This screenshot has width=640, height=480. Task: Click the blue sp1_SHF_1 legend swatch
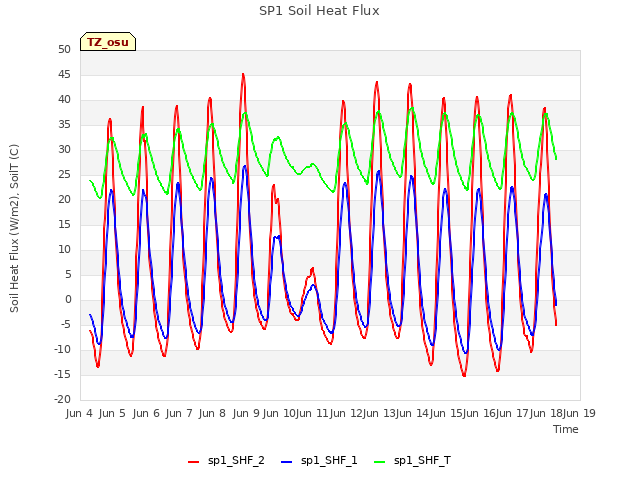pos(287,462)
